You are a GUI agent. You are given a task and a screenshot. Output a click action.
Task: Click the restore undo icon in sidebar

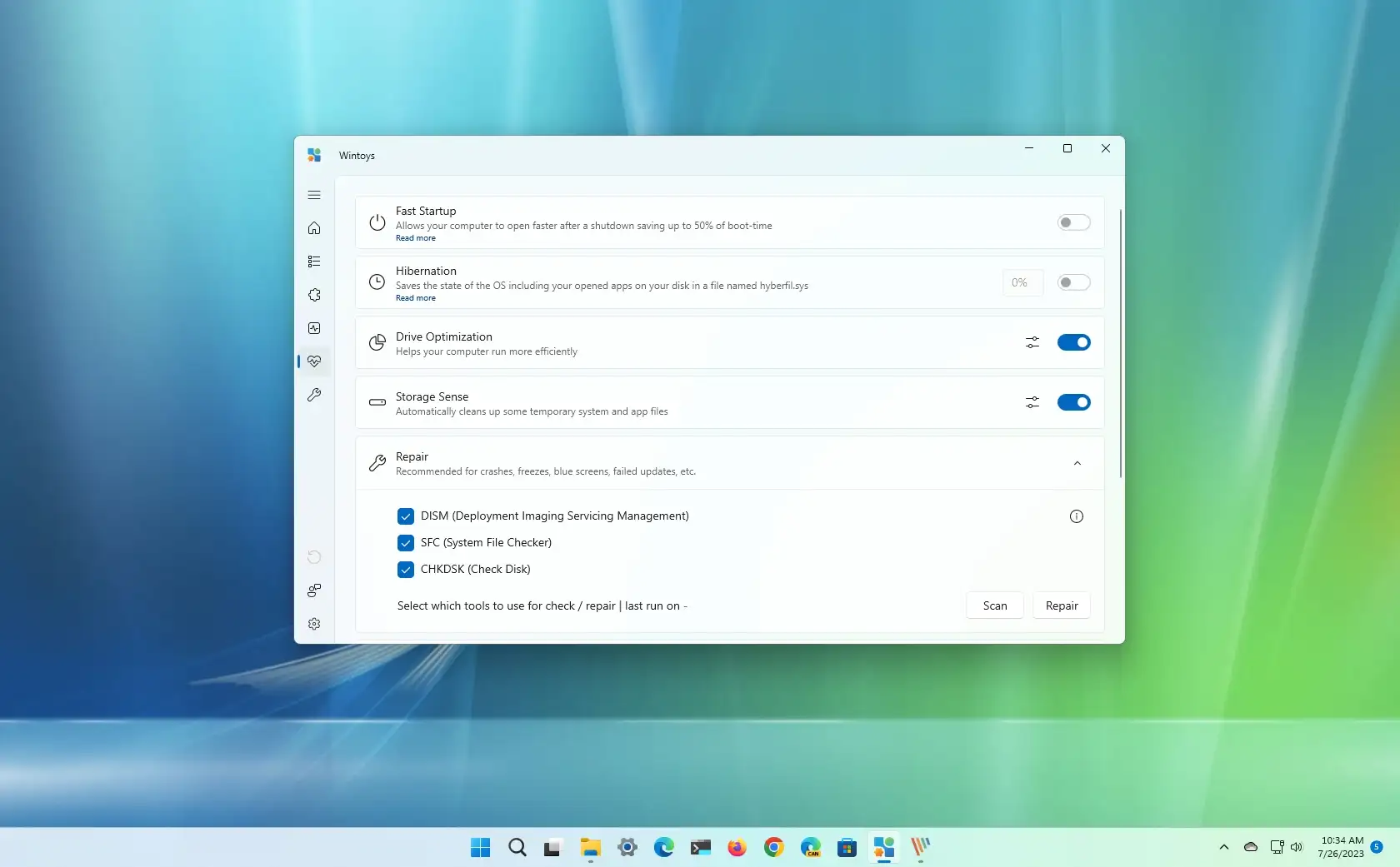click(314, 557)
